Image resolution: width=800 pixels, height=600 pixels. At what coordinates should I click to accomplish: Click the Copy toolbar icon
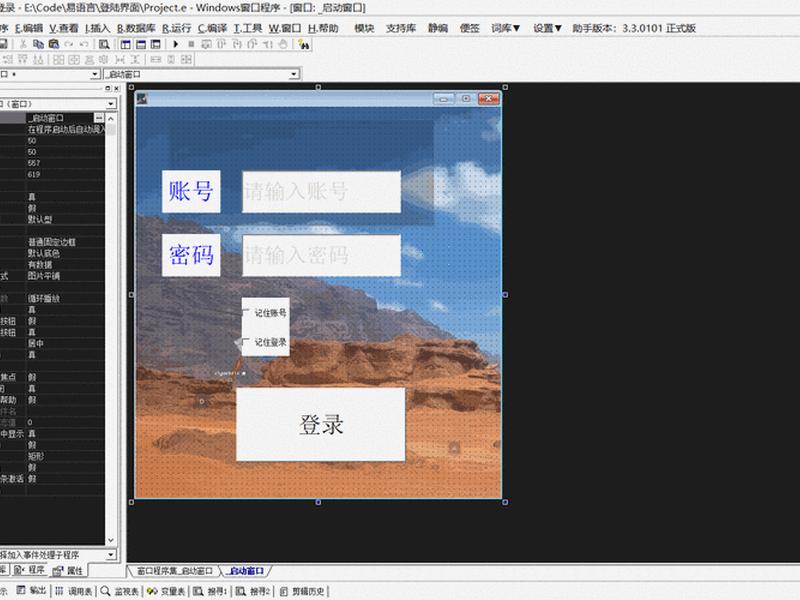coord(38,44)
